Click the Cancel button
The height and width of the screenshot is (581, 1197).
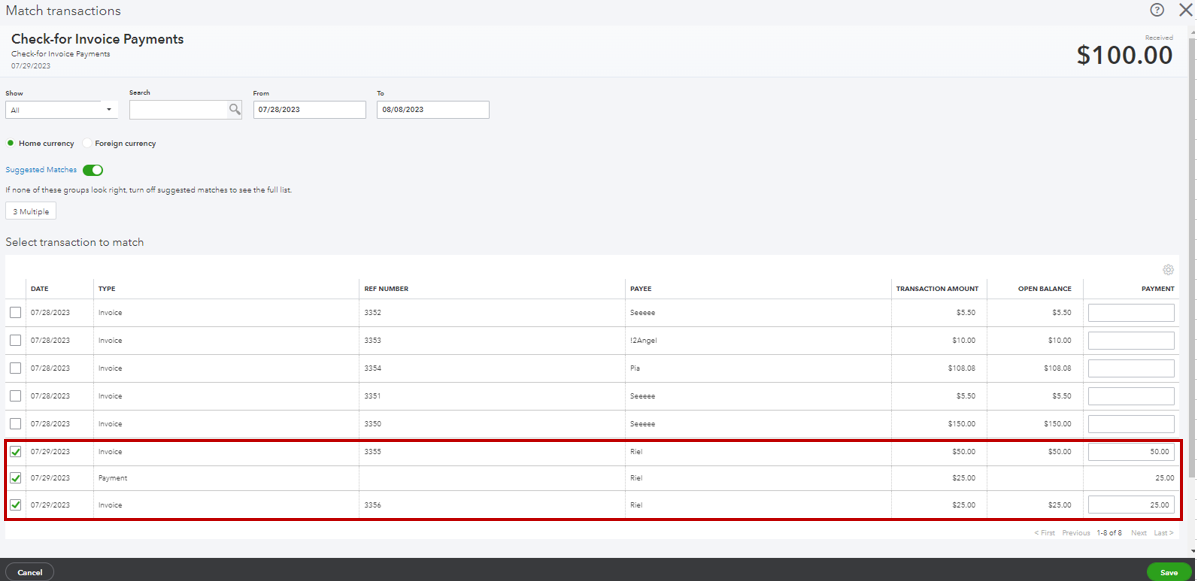click(29, 571)
